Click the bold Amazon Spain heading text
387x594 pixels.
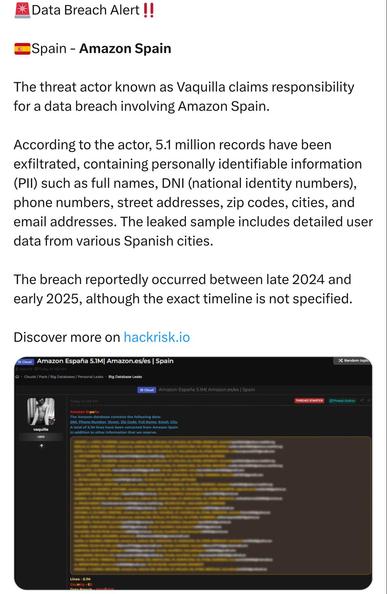(x=125, y=48)
